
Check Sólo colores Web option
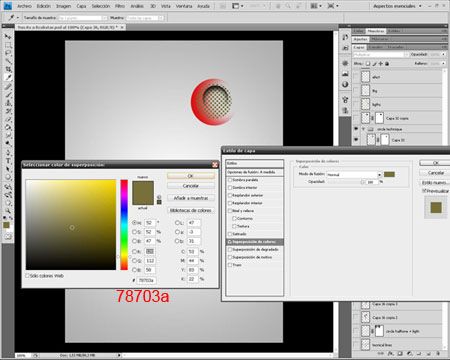28,276
